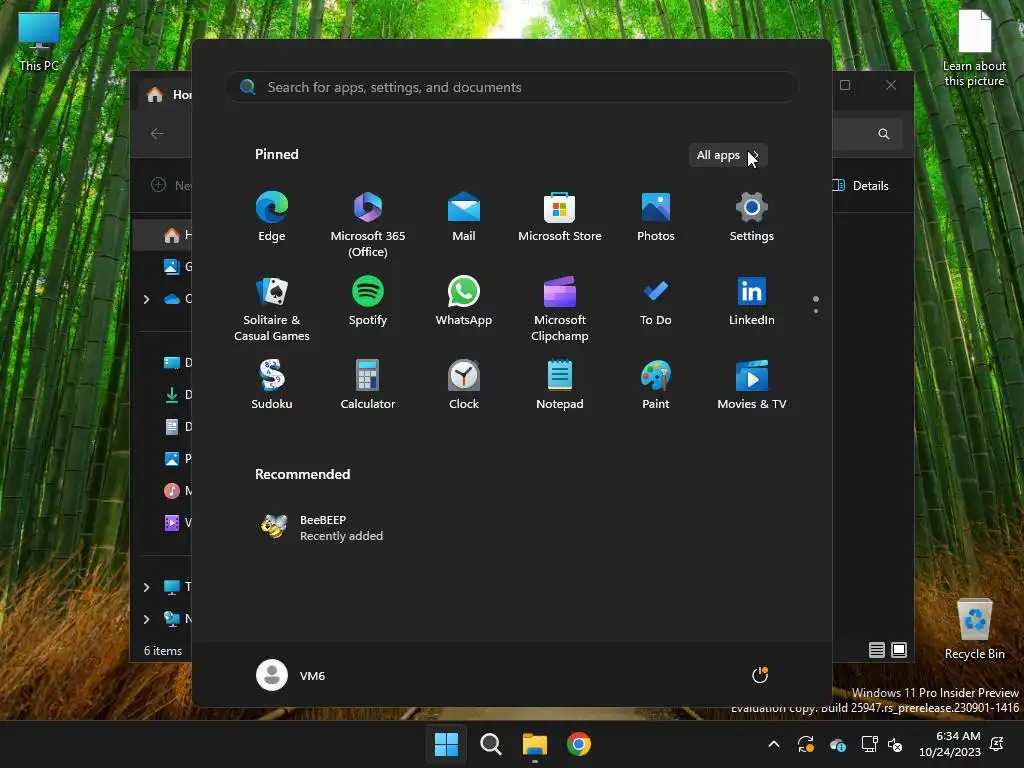Open the clock and date flyout
1024x768 pixels.
950,744
